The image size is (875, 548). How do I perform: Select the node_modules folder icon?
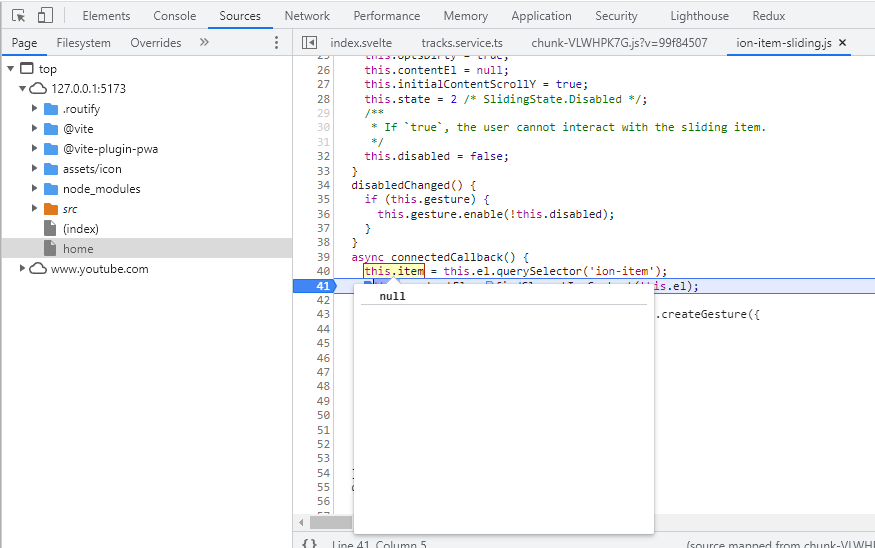[51, 189]
